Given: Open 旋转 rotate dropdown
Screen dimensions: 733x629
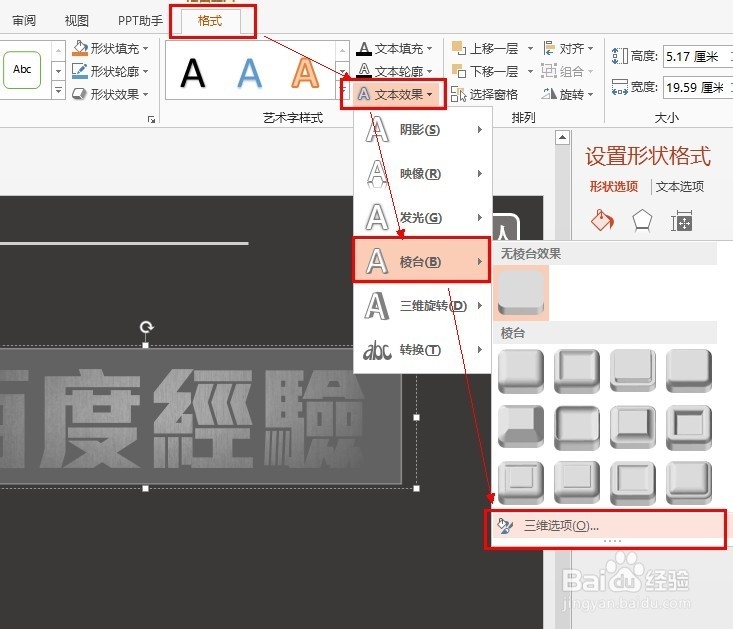Looking at the screenshot, I should tap(568, 94).
